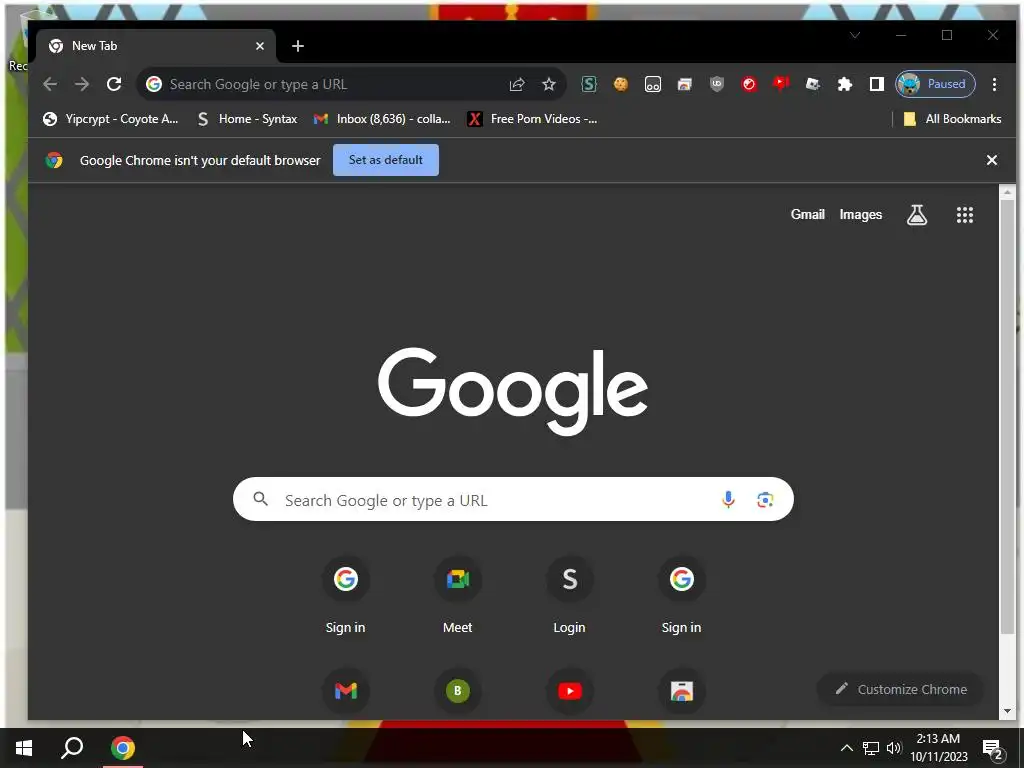
Task: Open the tab search chevron in title bar
Action: click(x=855, y=35)
